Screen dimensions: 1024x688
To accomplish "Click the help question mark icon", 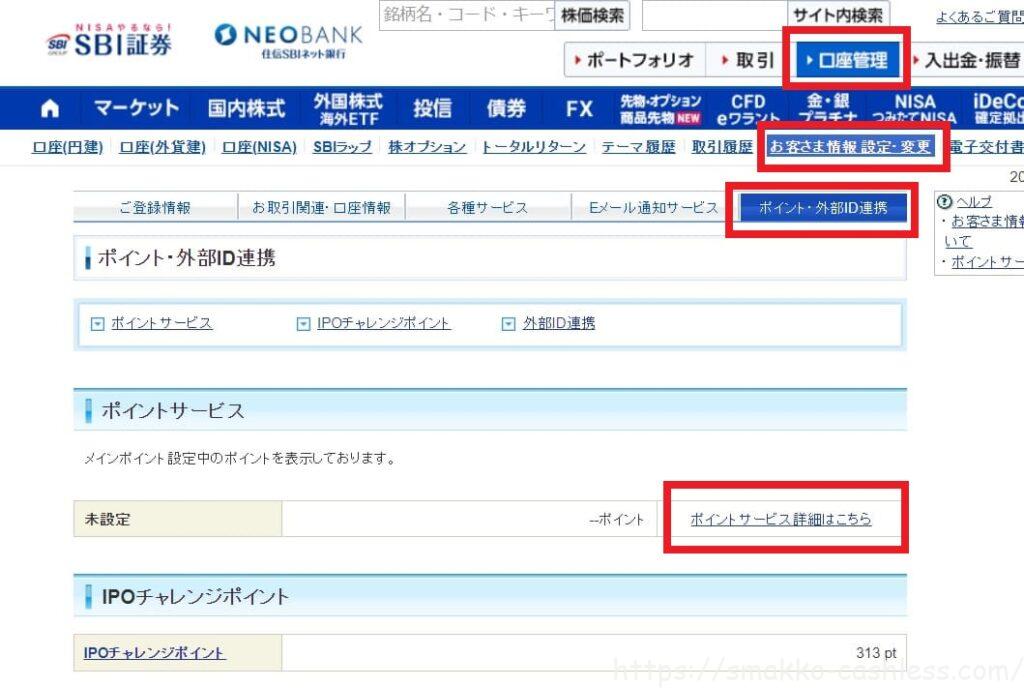I will point(943,201).
